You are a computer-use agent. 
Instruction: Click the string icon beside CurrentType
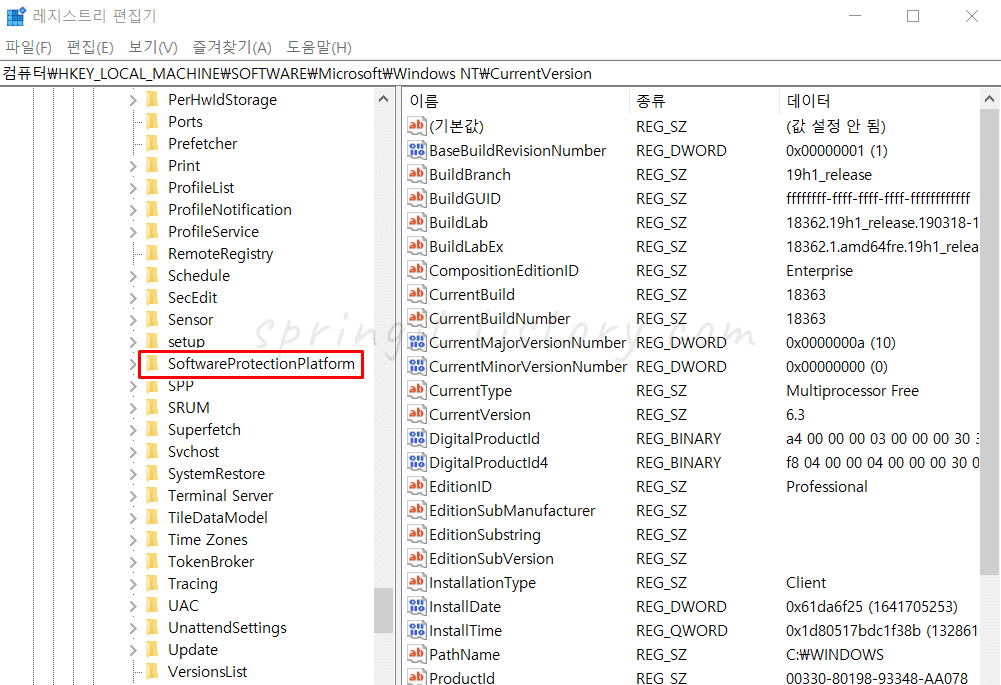pos(416,390)
